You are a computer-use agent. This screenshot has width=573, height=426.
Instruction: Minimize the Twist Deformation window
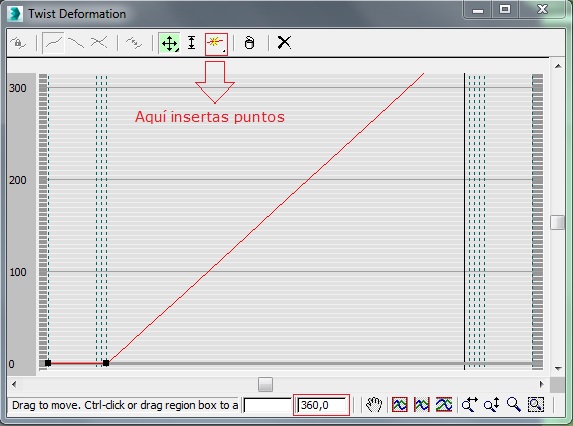(x=478, y=9)
